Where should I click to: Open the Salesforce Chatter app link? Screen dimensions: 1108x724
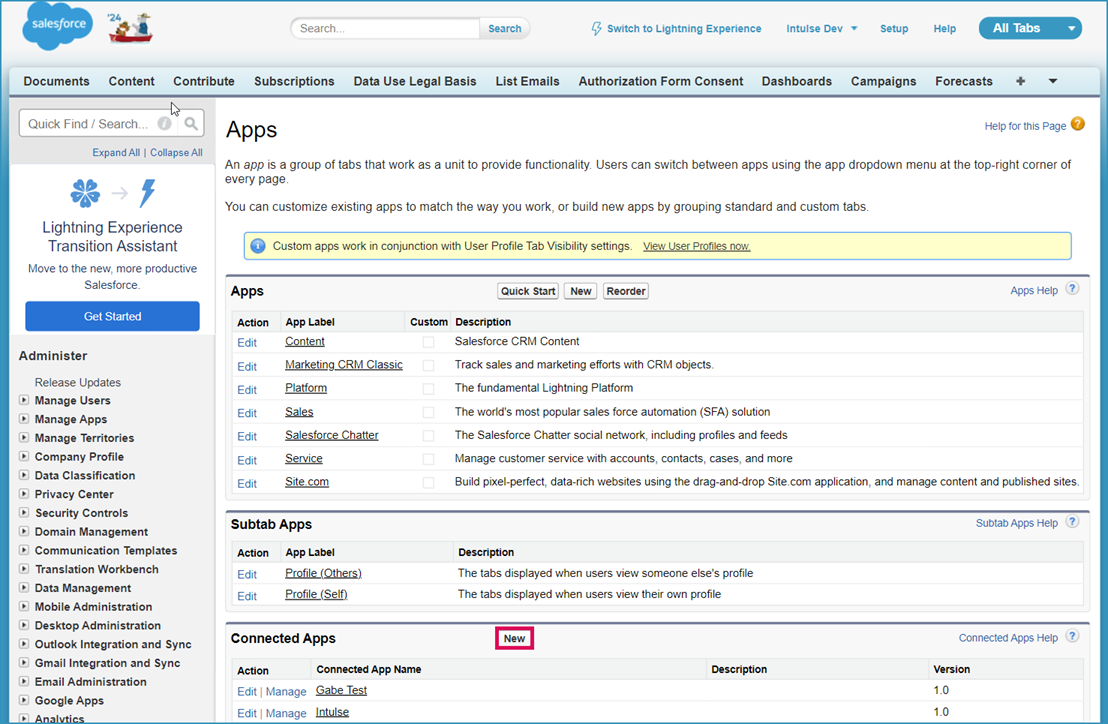click(x=331, y=435)
